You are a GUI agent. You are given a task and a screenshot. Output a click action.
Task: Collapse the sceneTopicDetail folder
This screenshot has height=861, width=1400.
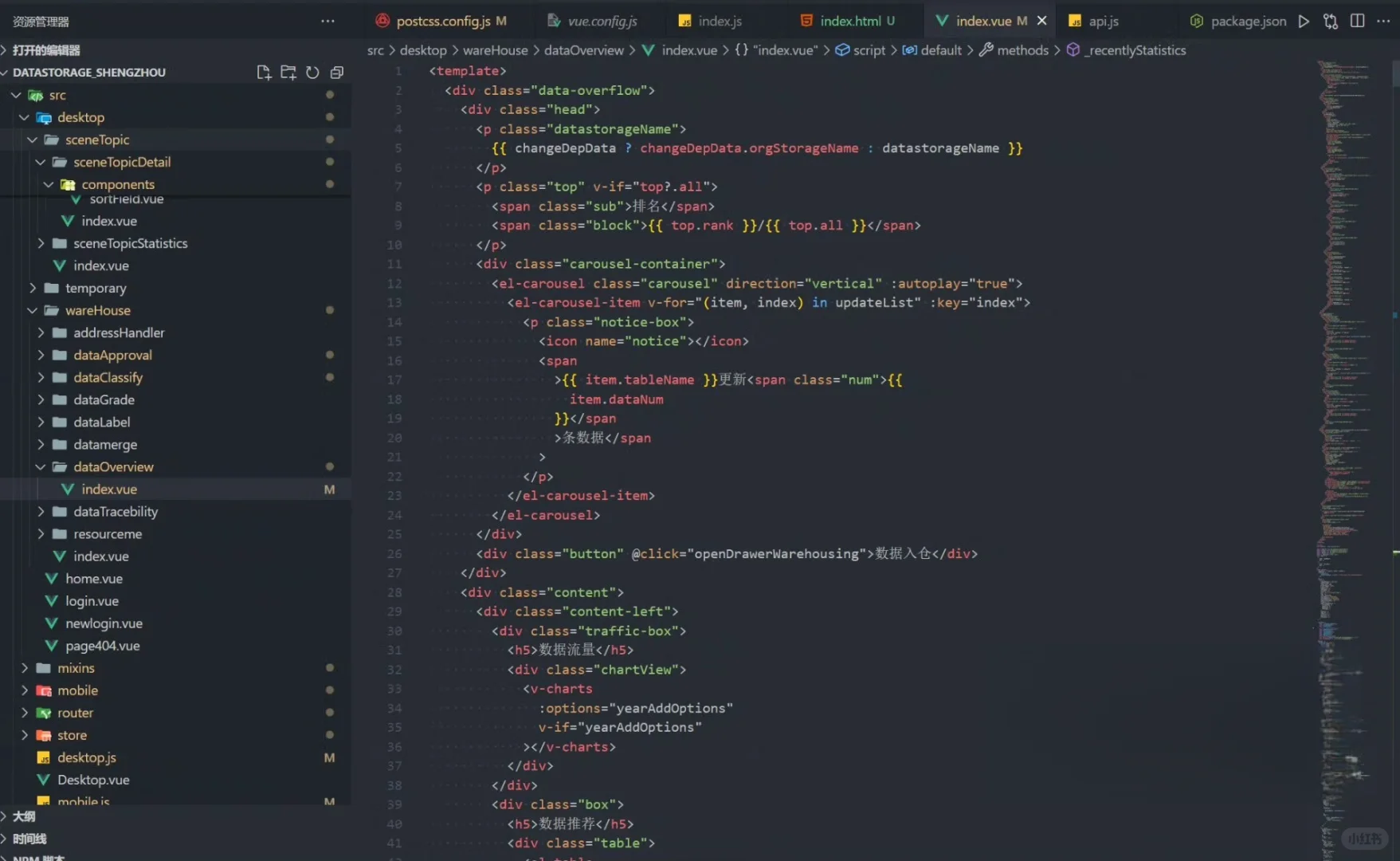tap(41, 163)
